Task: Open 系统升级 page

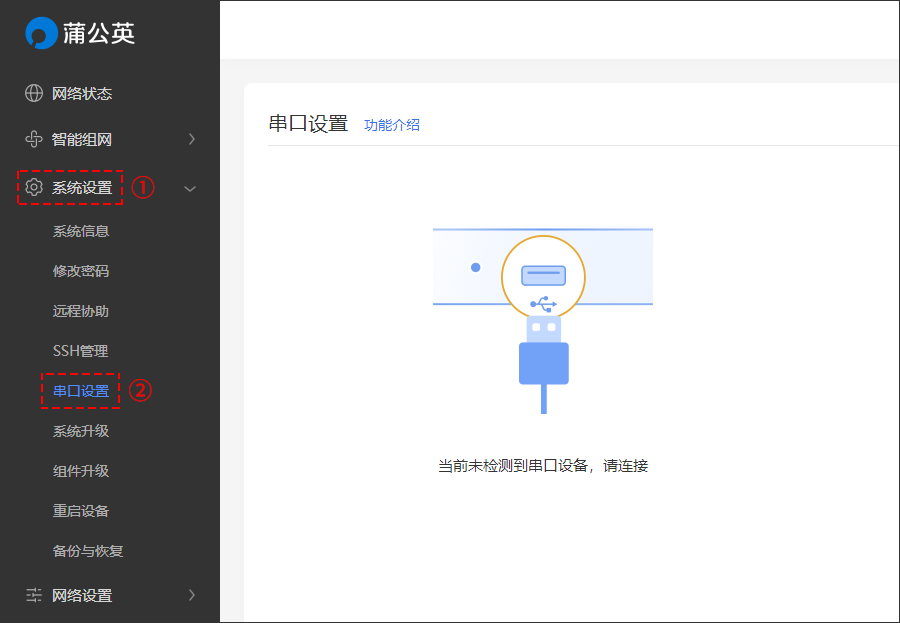Action: (x=81, y=431)
